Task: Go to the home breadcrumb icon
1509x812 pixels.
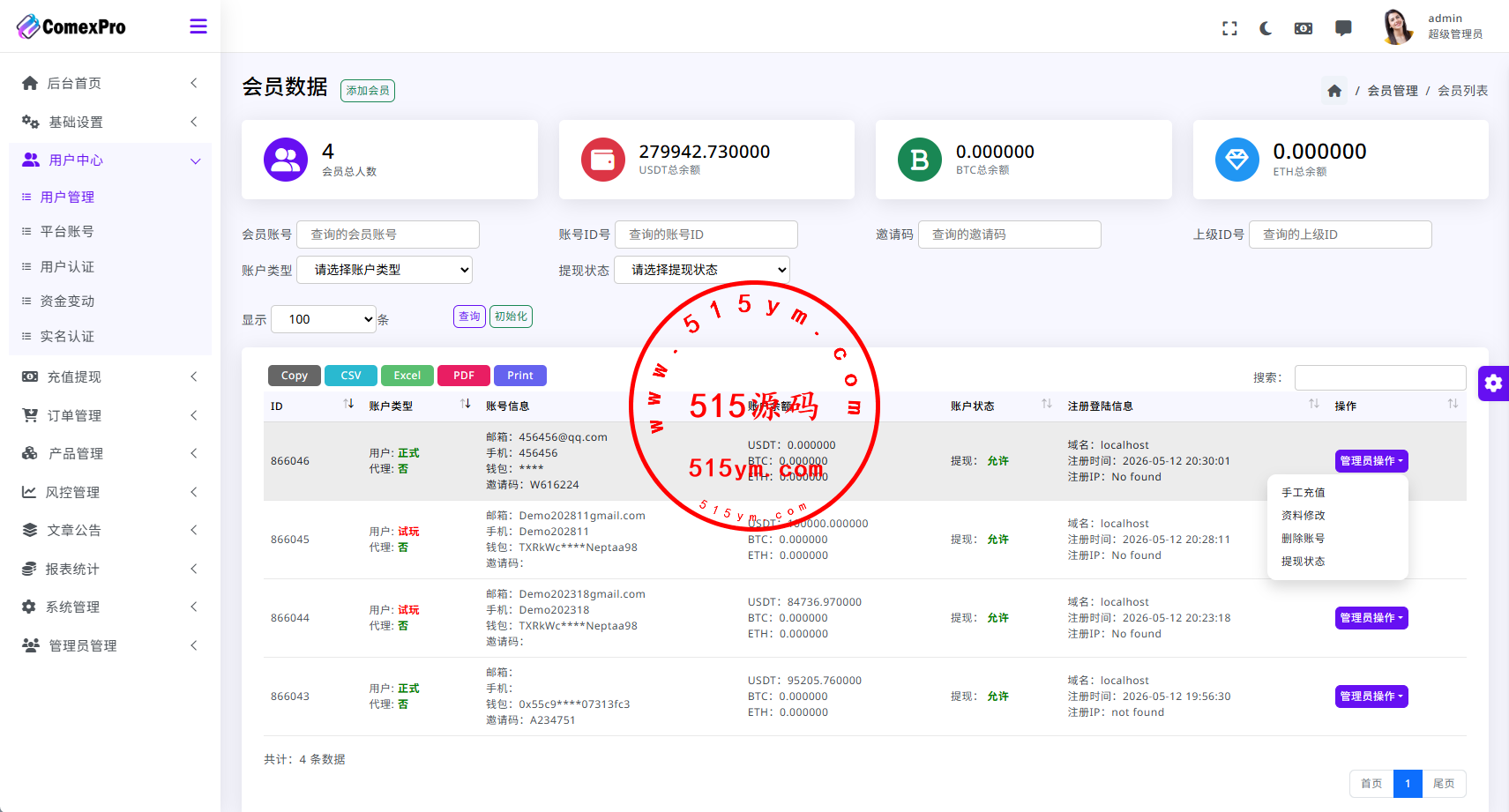Action: tap(1334, 91)
